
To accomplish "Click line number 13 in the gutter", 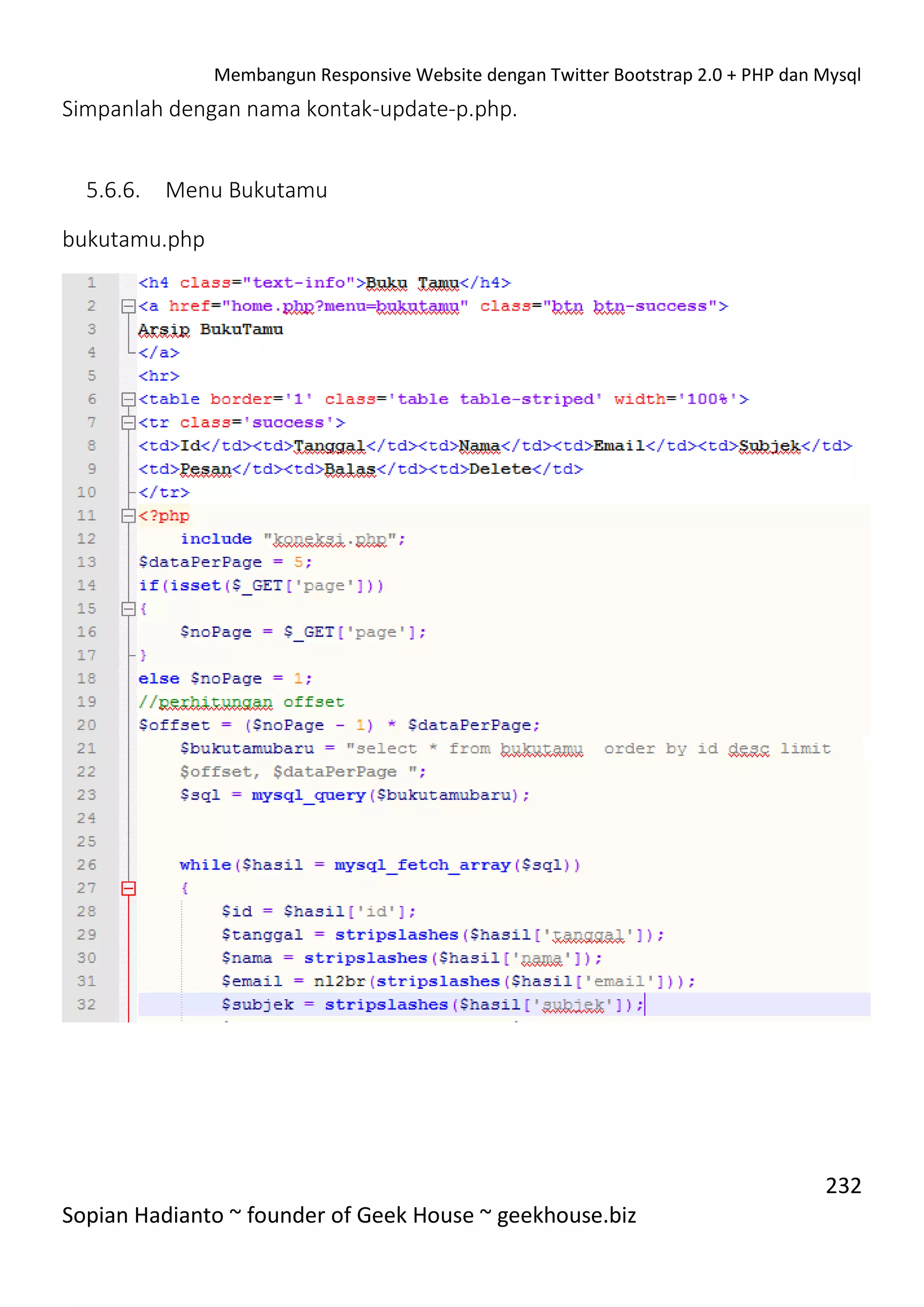I will [87, 562].
